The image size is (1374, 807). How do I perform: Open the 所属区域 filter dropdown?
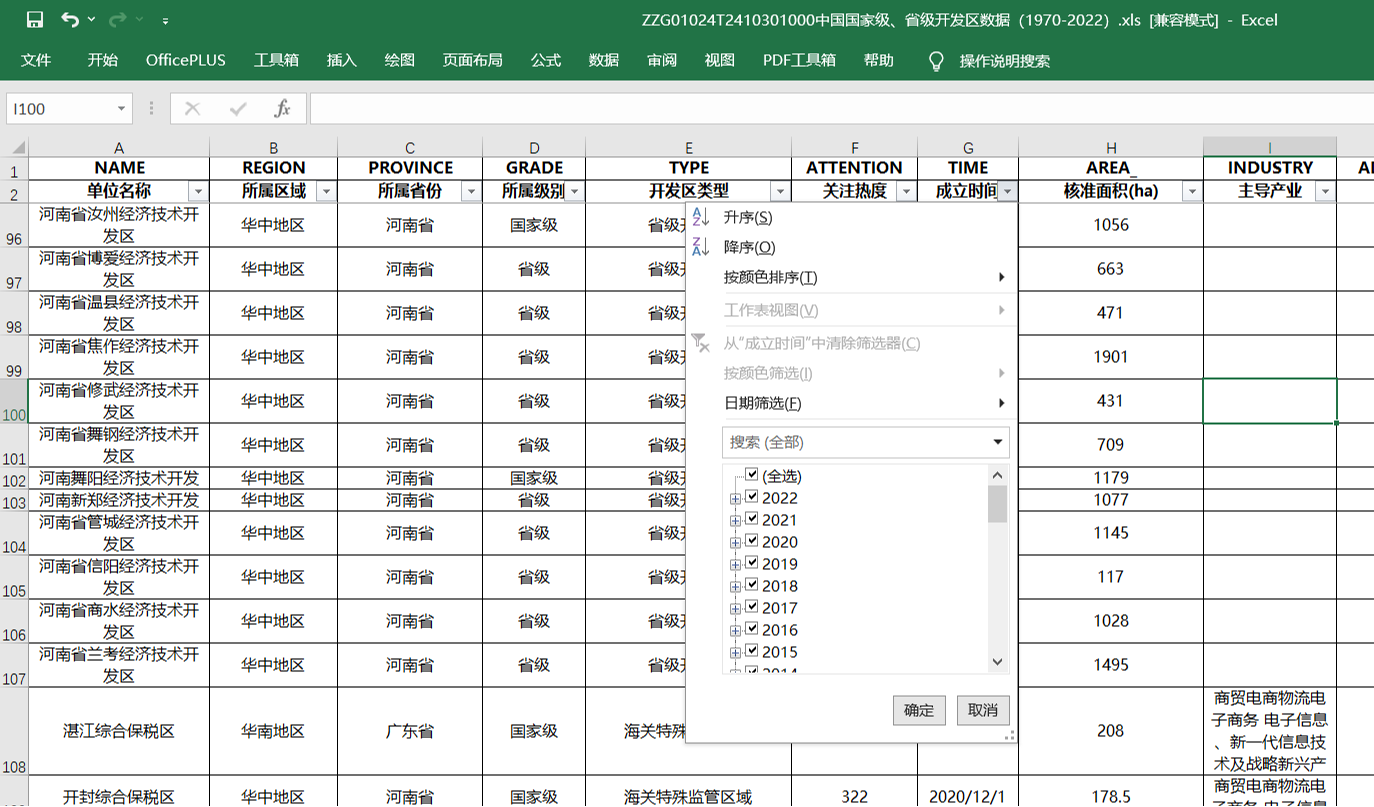coord(326,191)
